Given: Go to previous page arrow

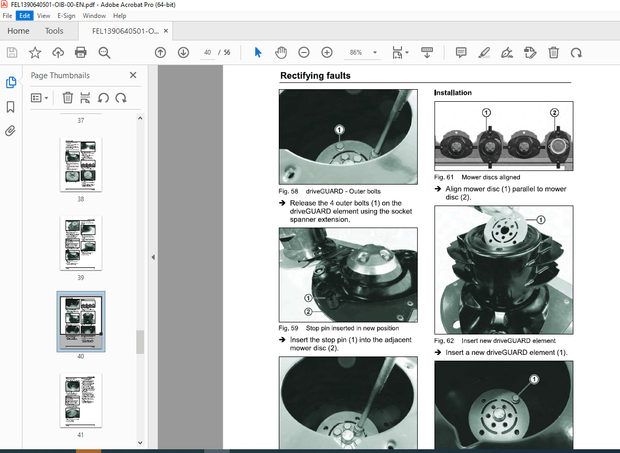Looking at the screenshot, I should [160, 53].
